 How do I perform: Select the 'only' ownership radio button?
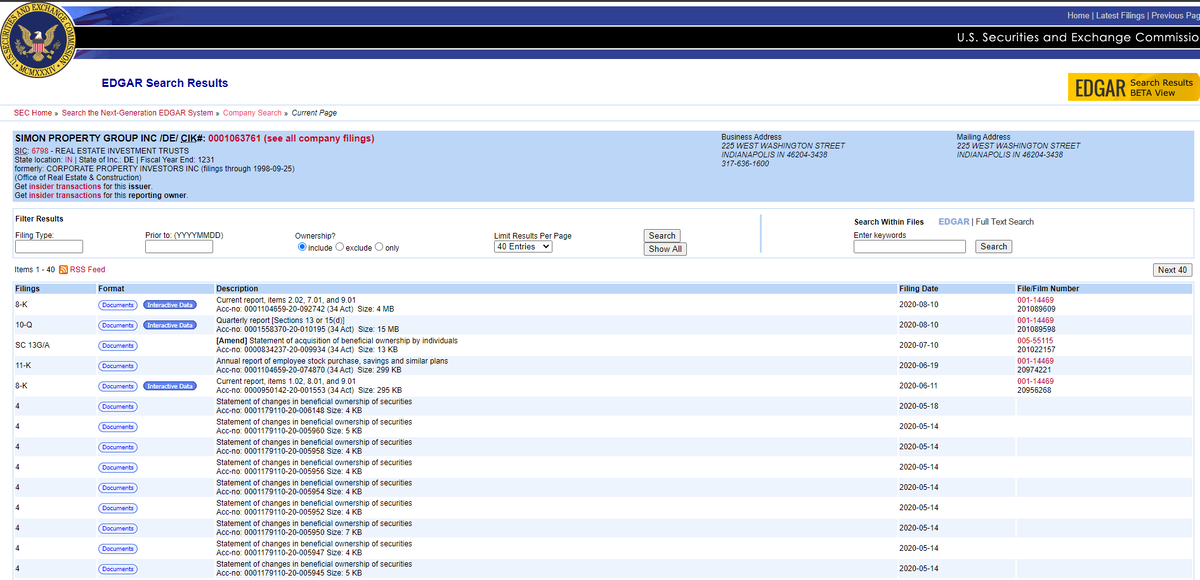tap(380, 247)
